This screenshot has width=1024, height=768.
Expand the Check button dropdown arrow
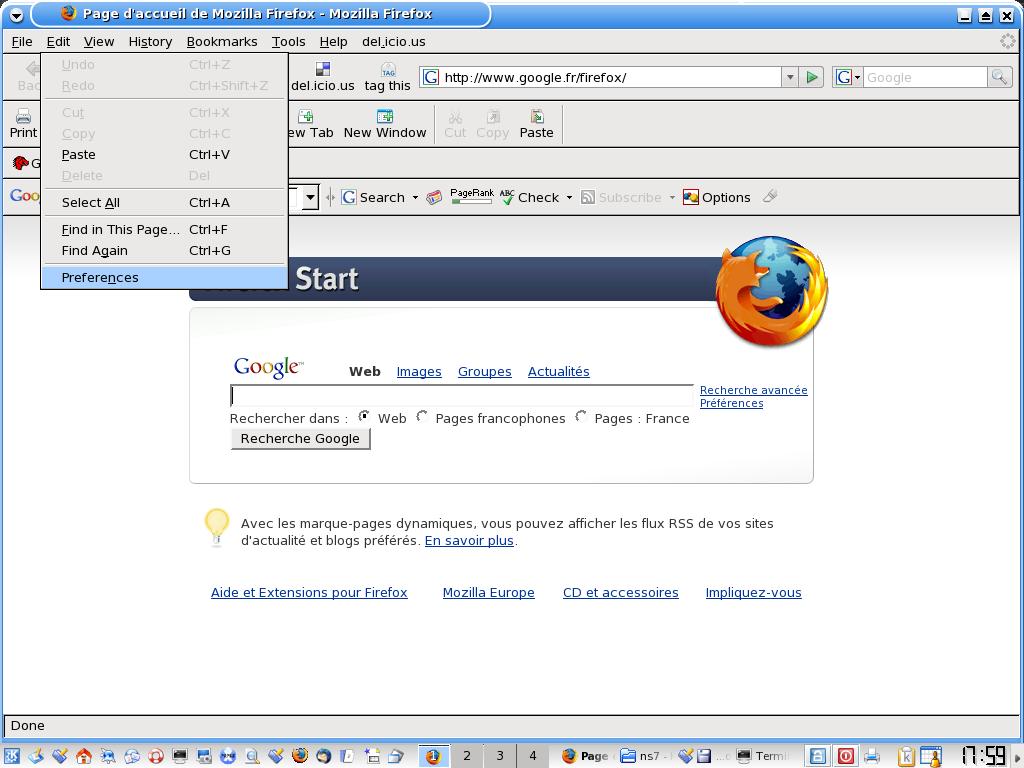coord(569,197)
